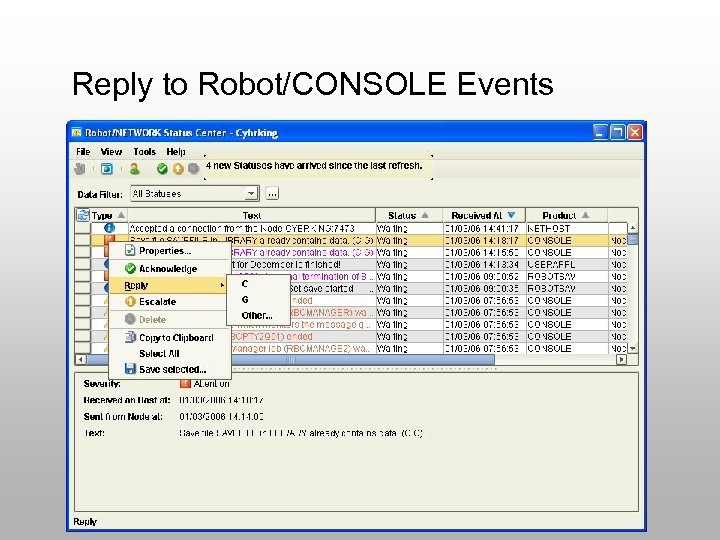Screen dimensions: 720x540
Task: Click the ellipsis button beside Data Filter
Action: (272, 194)
